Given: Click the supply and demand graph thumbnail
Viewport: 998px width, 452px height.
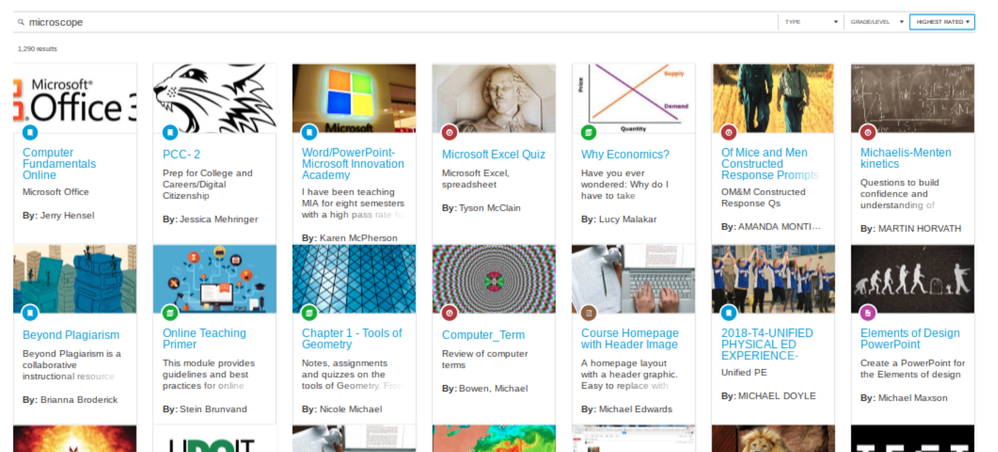Looking at the screenshot, I should pyautogui.click(x=633, y=98).
